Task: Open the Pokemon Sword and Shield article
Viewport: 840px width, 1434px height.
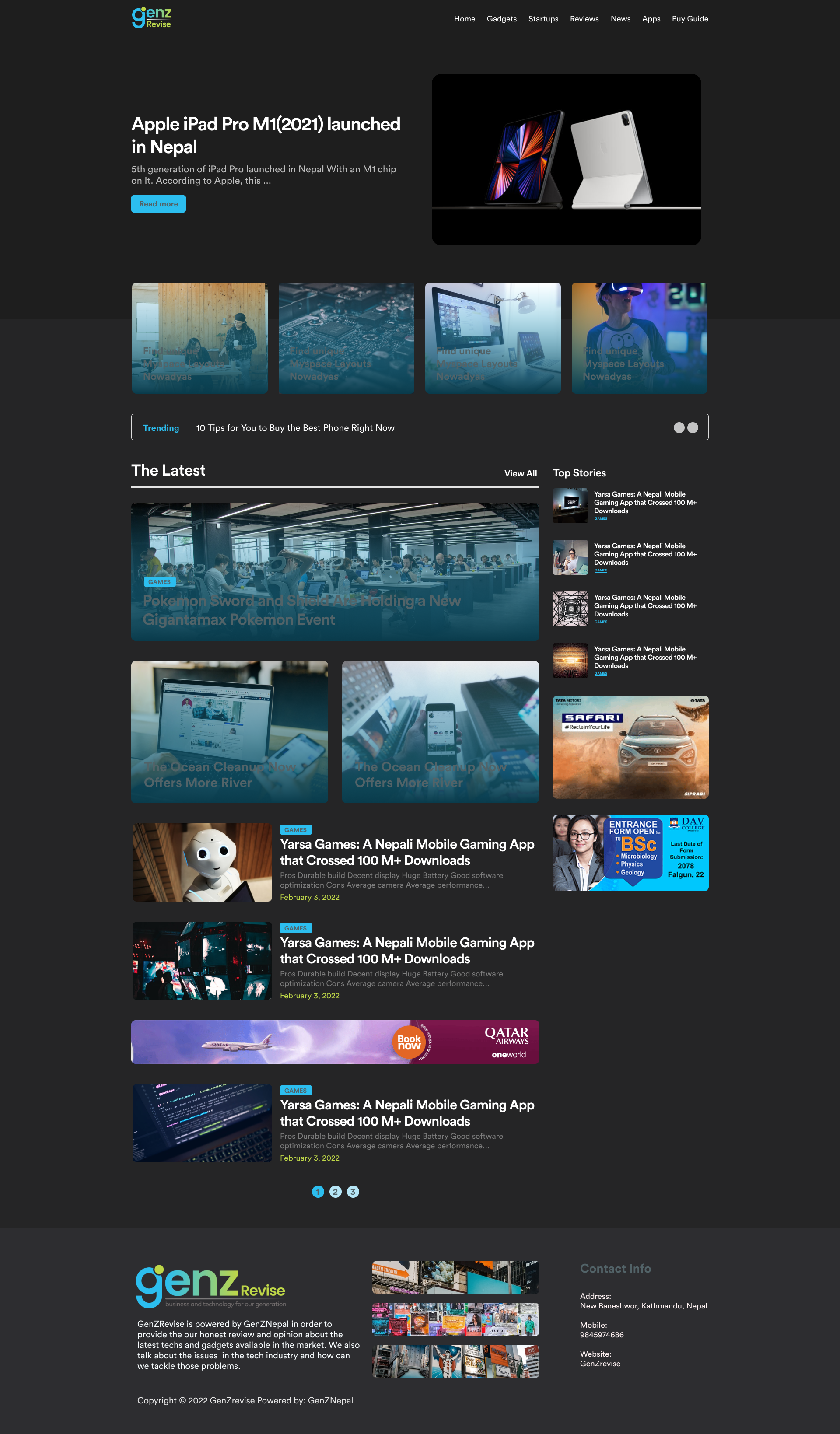Action: point(335,571)
